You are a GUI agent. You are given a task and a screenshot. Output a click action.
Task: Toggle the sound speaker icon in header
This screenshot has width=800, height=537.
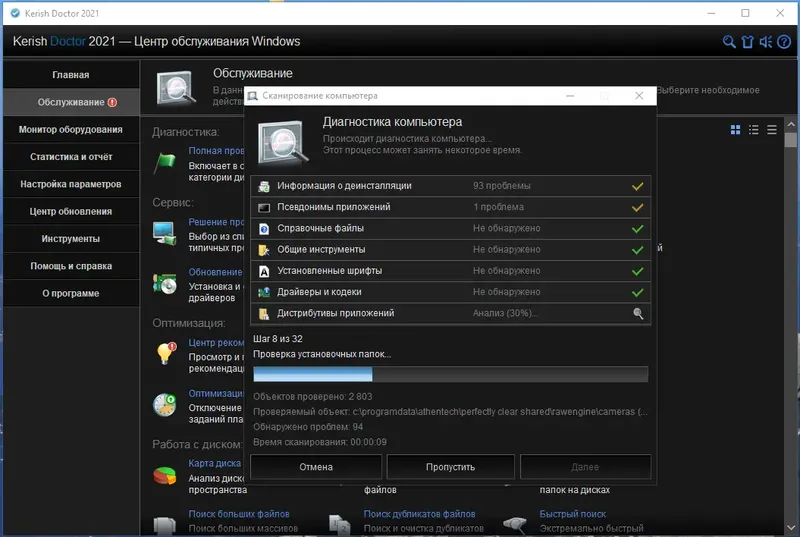765,42
